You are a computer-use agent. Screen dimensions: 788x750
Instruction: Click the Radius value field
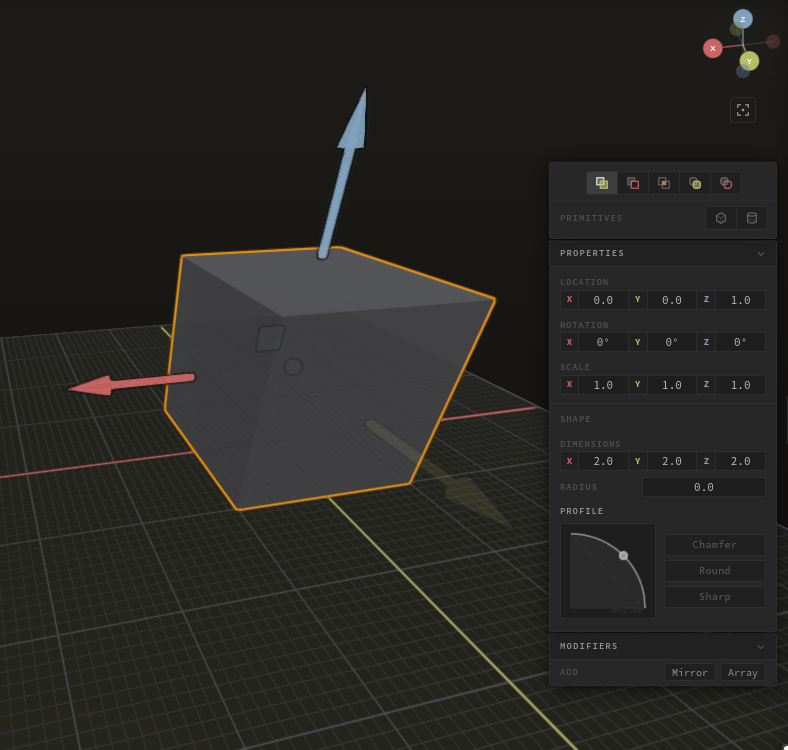704,487
